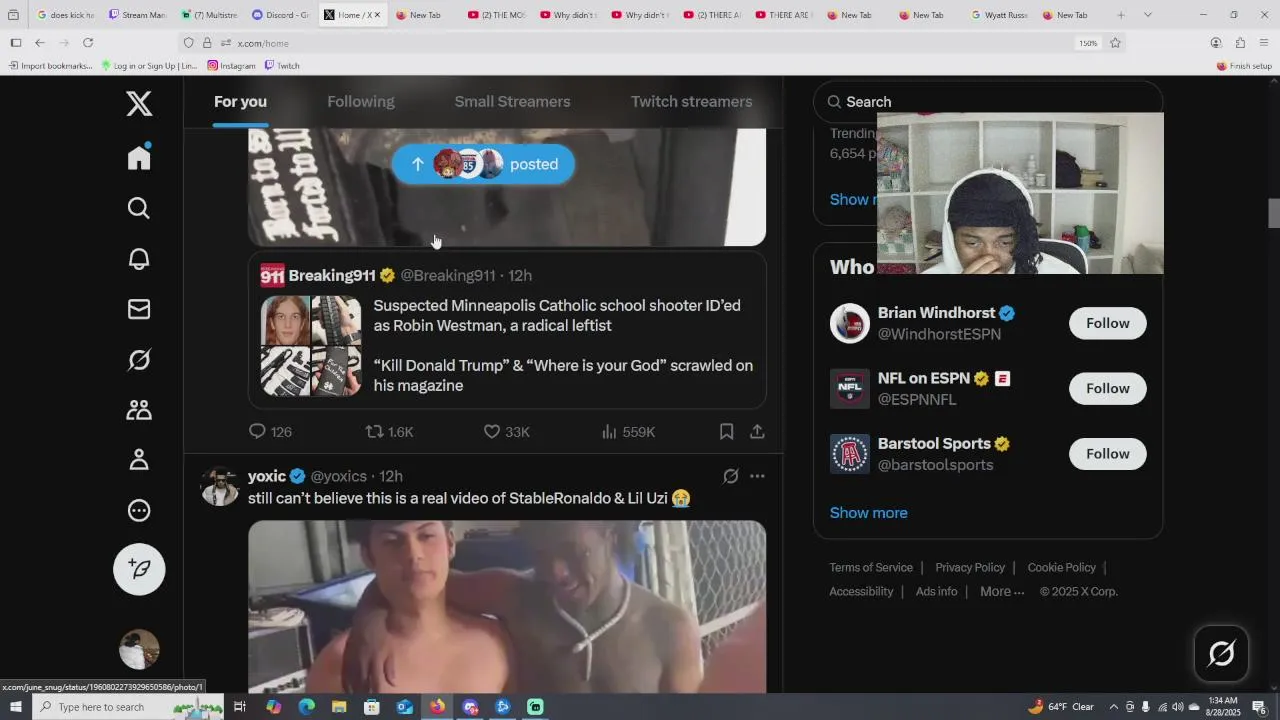Go to the X logo home
Screen dimensions: 1280x720
pos(139,103)
